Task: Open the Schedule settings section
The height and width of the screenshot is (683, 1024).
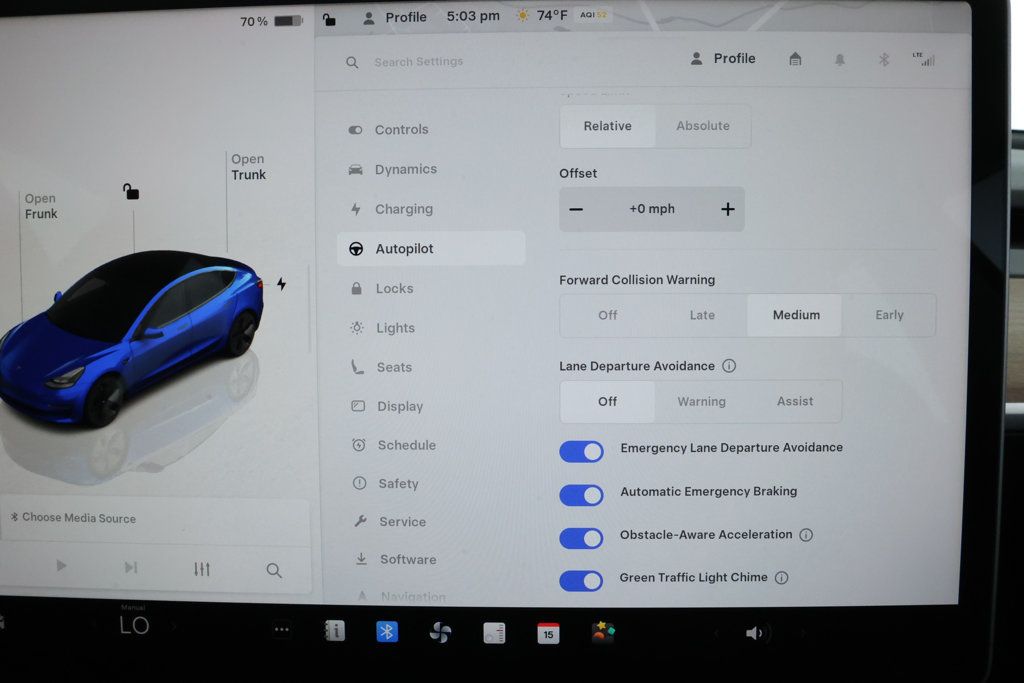Action: (x=431, y=445)
